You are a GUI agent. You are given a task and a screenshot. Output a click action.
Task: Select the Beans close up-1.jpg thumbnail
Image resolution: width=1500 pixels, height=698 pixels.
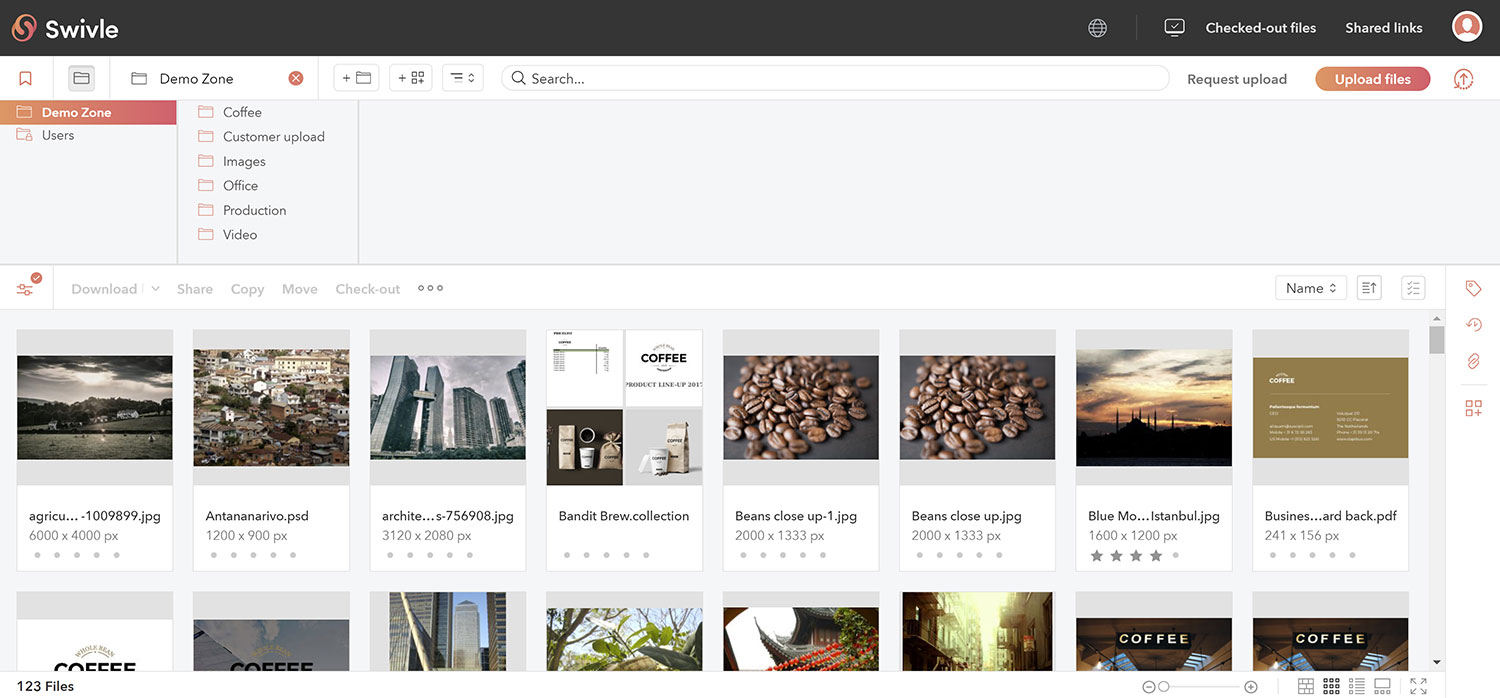801,407
